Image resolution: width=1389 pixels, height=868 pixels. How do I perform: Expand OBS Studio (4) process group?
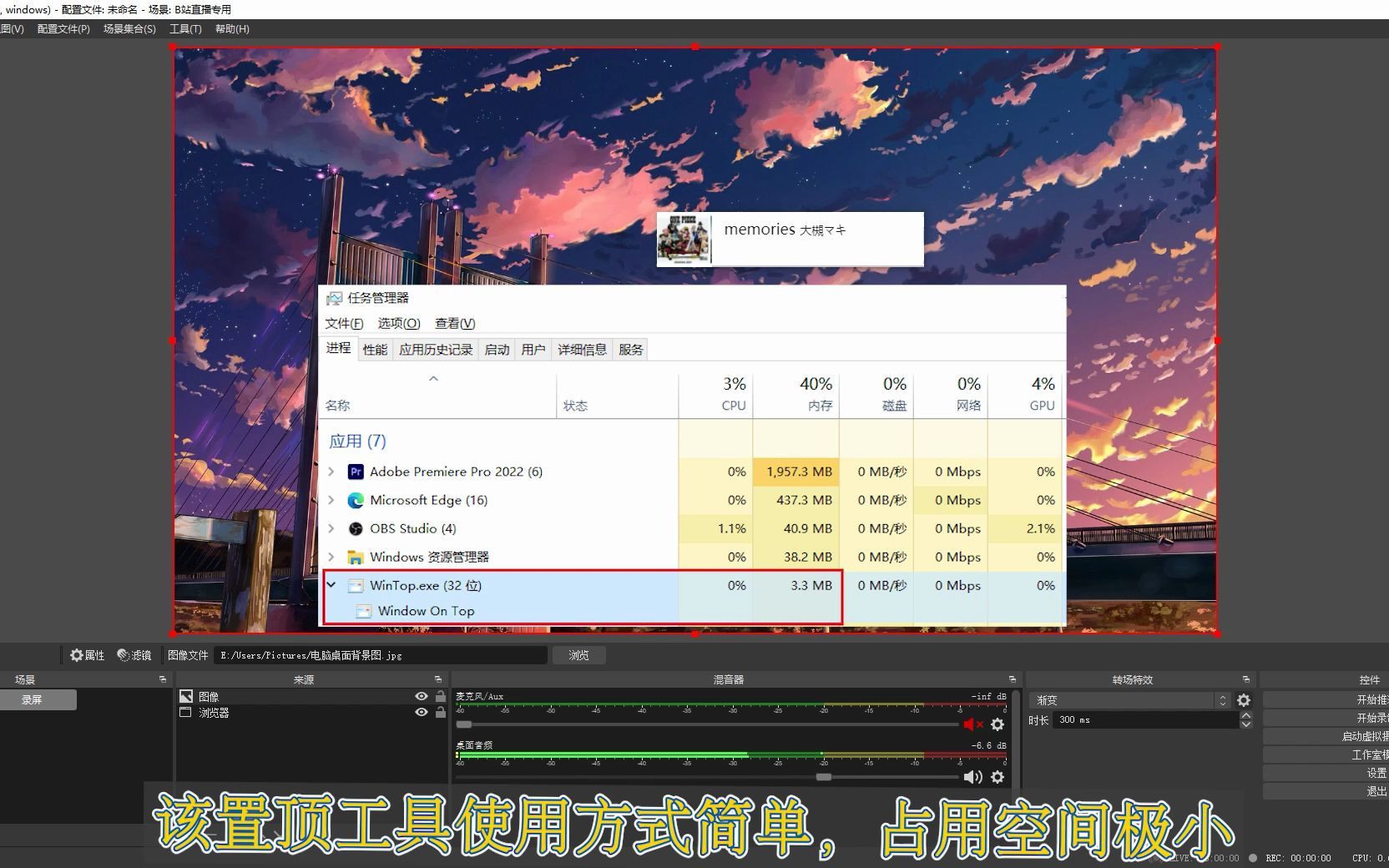[331, 528]
